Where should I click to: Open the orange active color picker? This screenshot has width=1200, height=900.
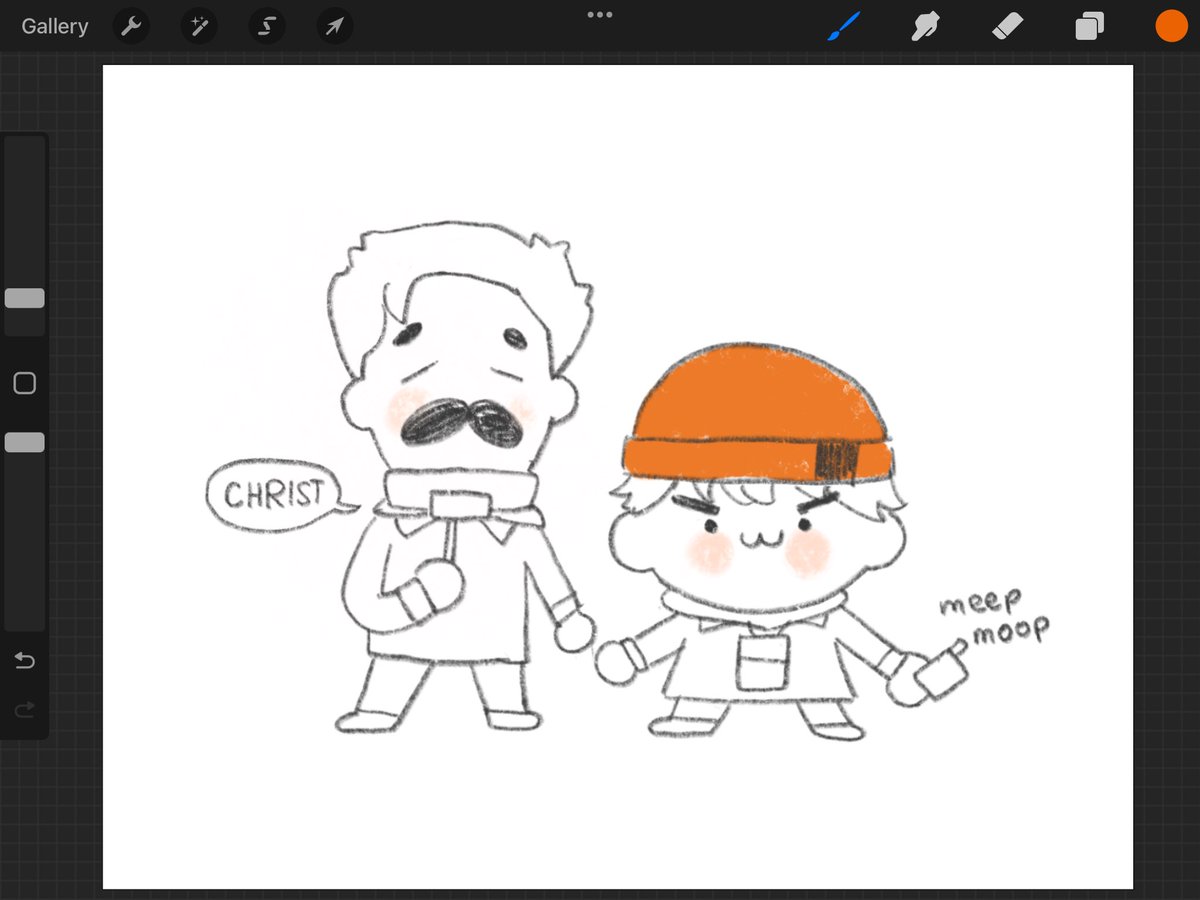point(1171,26)
